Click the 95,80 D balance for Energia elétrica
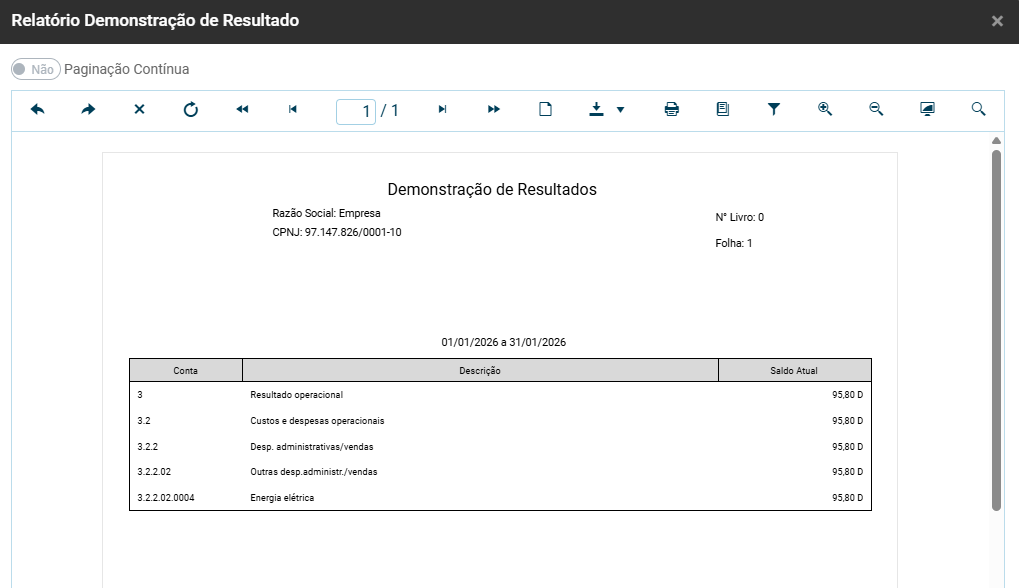The height and width of the screenshot is (588, 1019). pyautogui.click(x=847, y=498)
